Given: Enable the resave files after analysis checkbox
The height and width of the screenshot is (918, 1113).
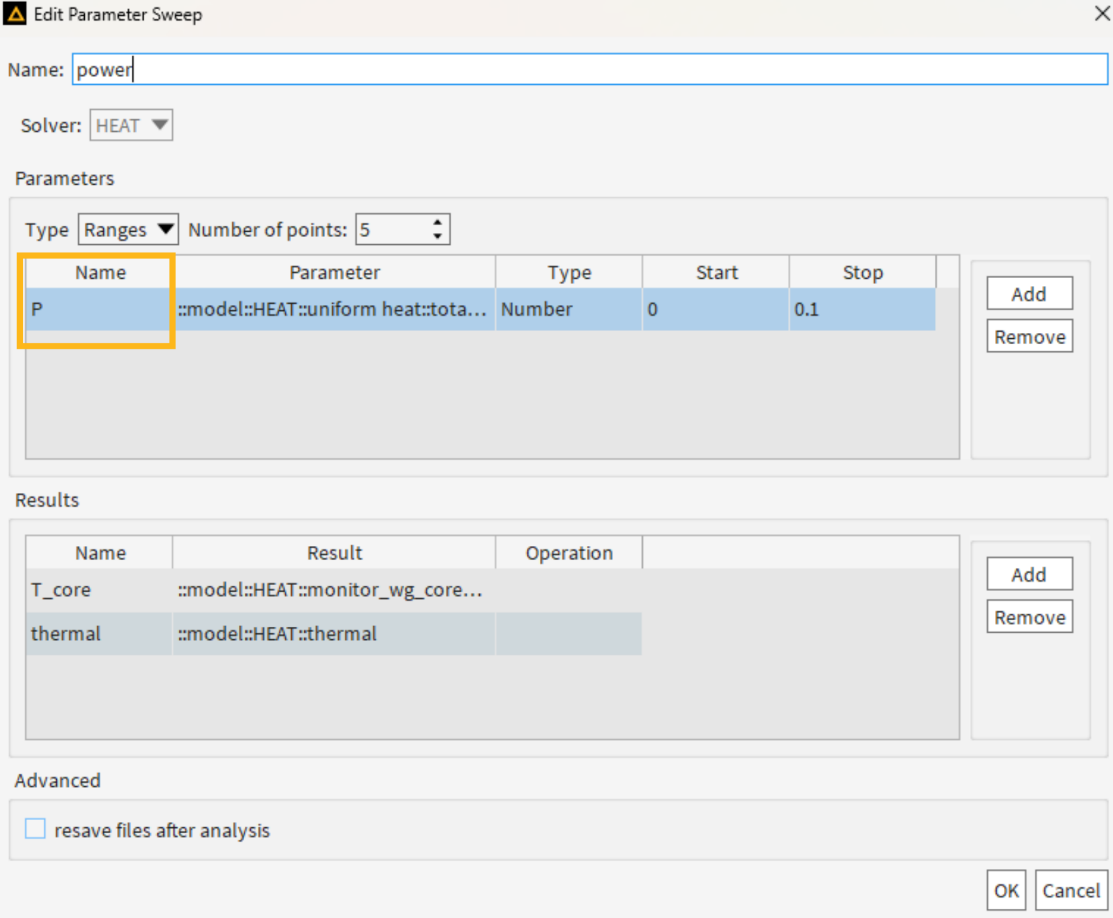Looking at the screenshot, I should click(x=36, y=828).
